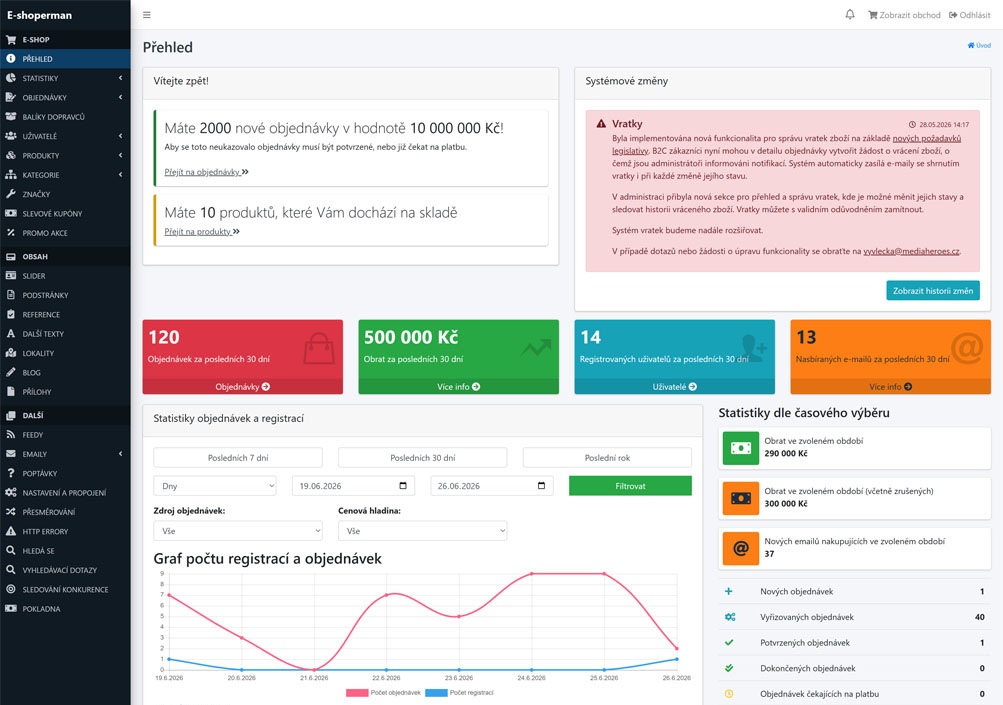Expand the Statistiky sidebar submenu

(120, 78)
